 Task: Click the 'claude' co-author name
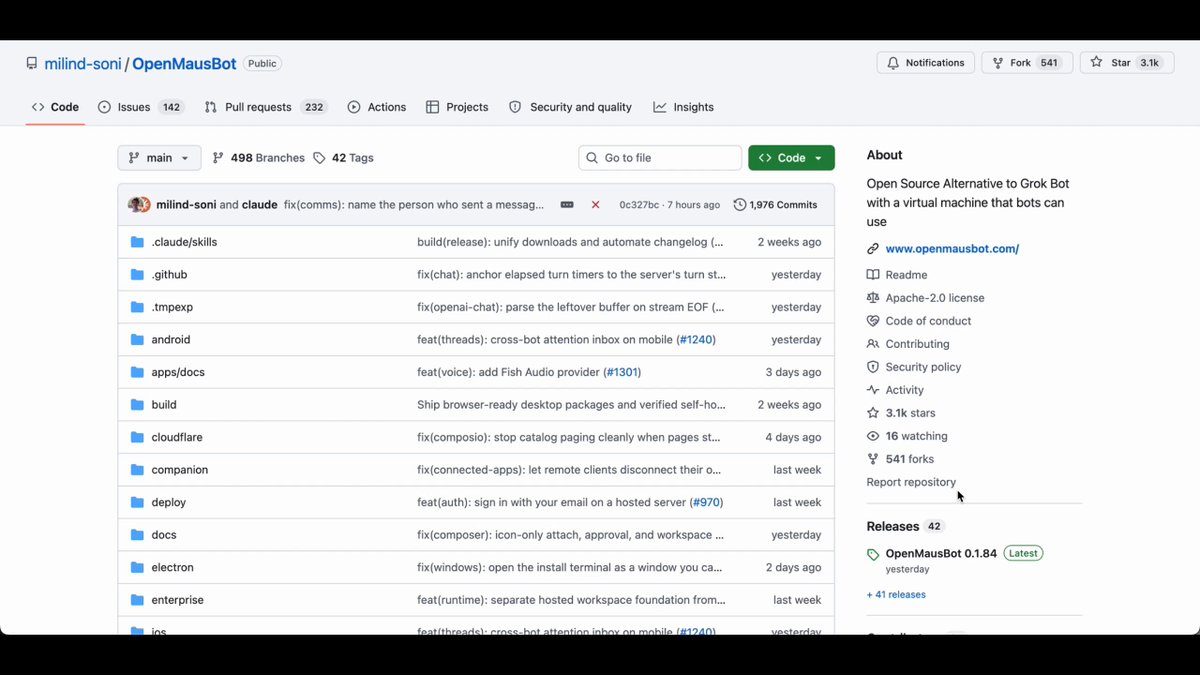[x=260, y=205]
